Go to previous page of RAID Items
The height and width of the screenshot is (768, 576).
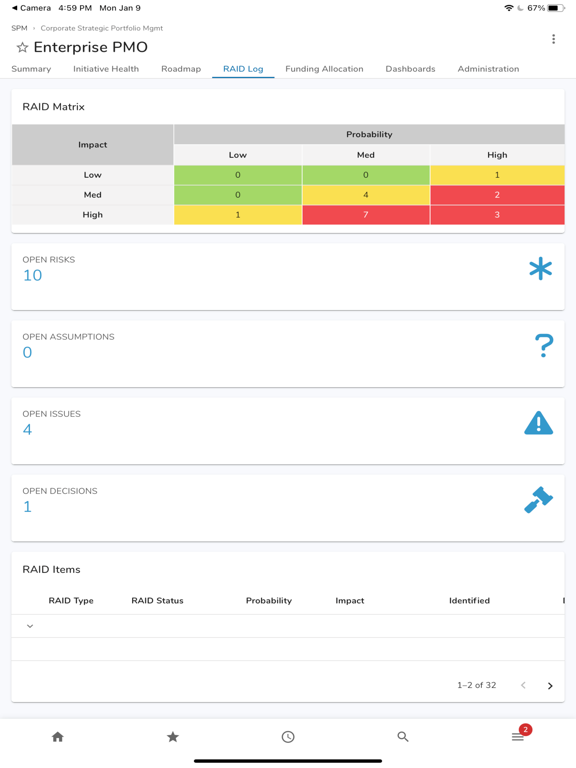tap(523, 685)
